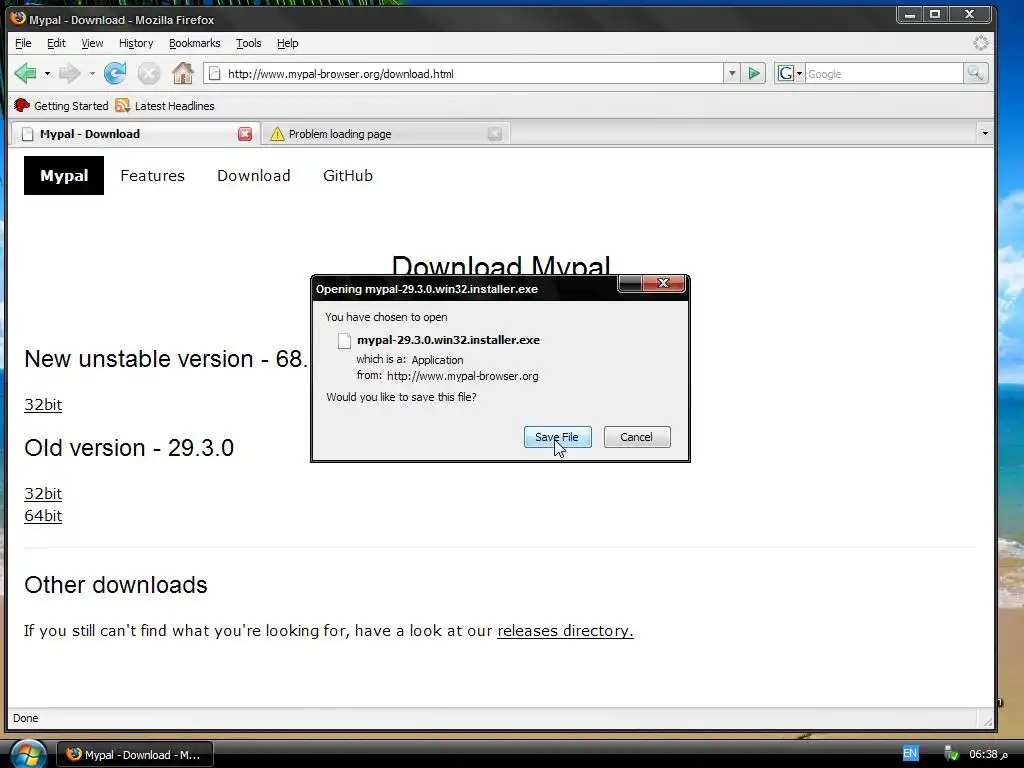Click the Stop loading icon
This screenshot has height=768, width=1024.
[149, 73]
